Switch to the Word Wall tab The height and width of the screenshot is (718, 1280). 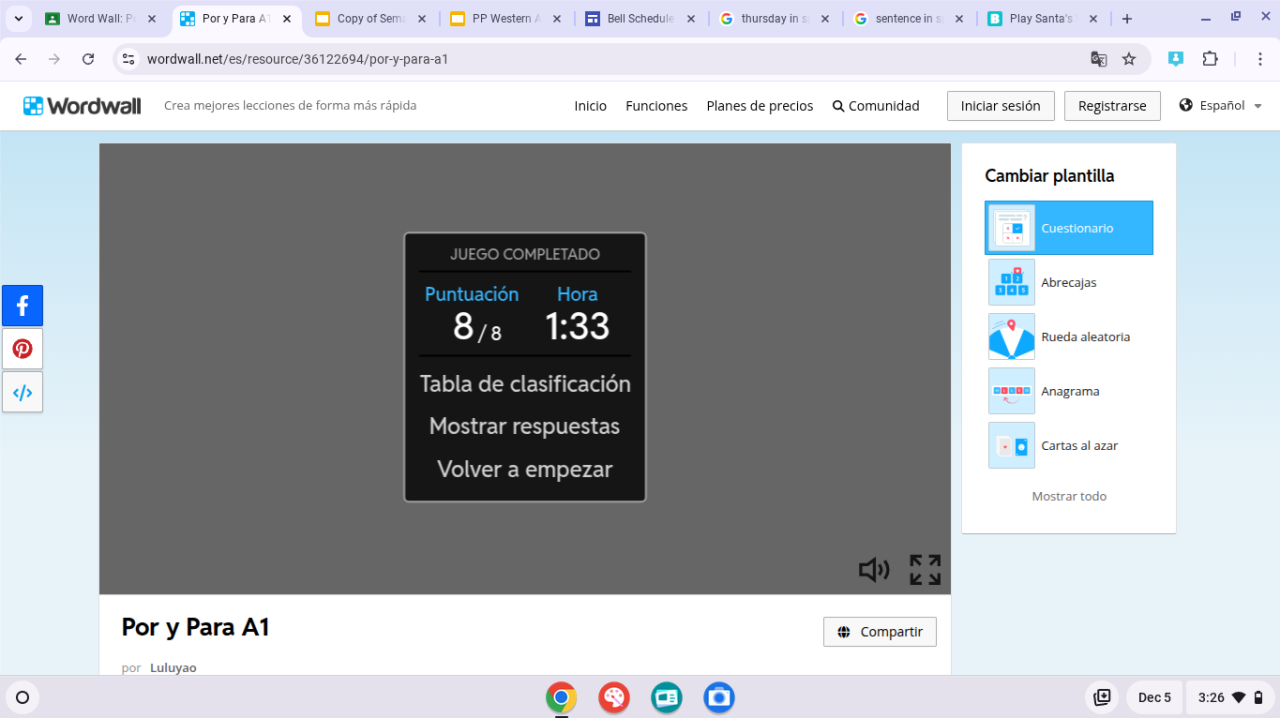point(100,18)
